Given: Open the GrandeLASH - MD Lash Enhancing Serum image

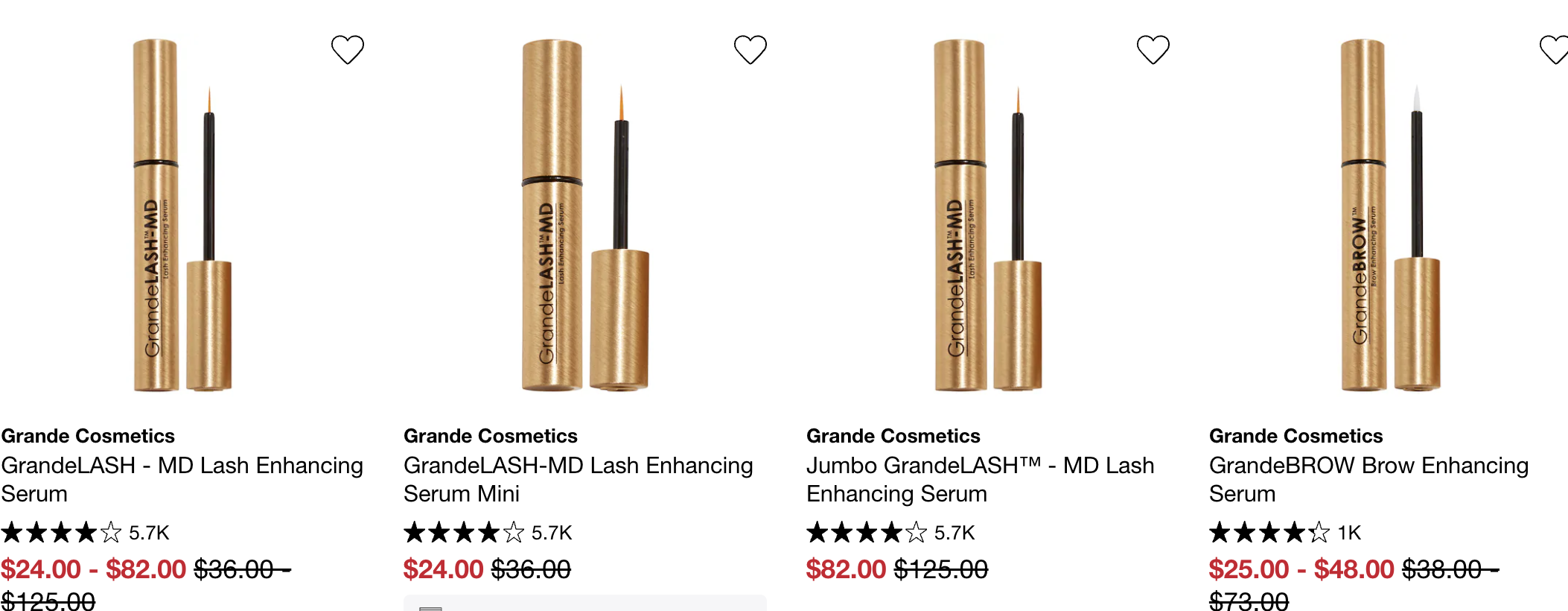Looking at the screenshot, I should click(x=182, y=215).
